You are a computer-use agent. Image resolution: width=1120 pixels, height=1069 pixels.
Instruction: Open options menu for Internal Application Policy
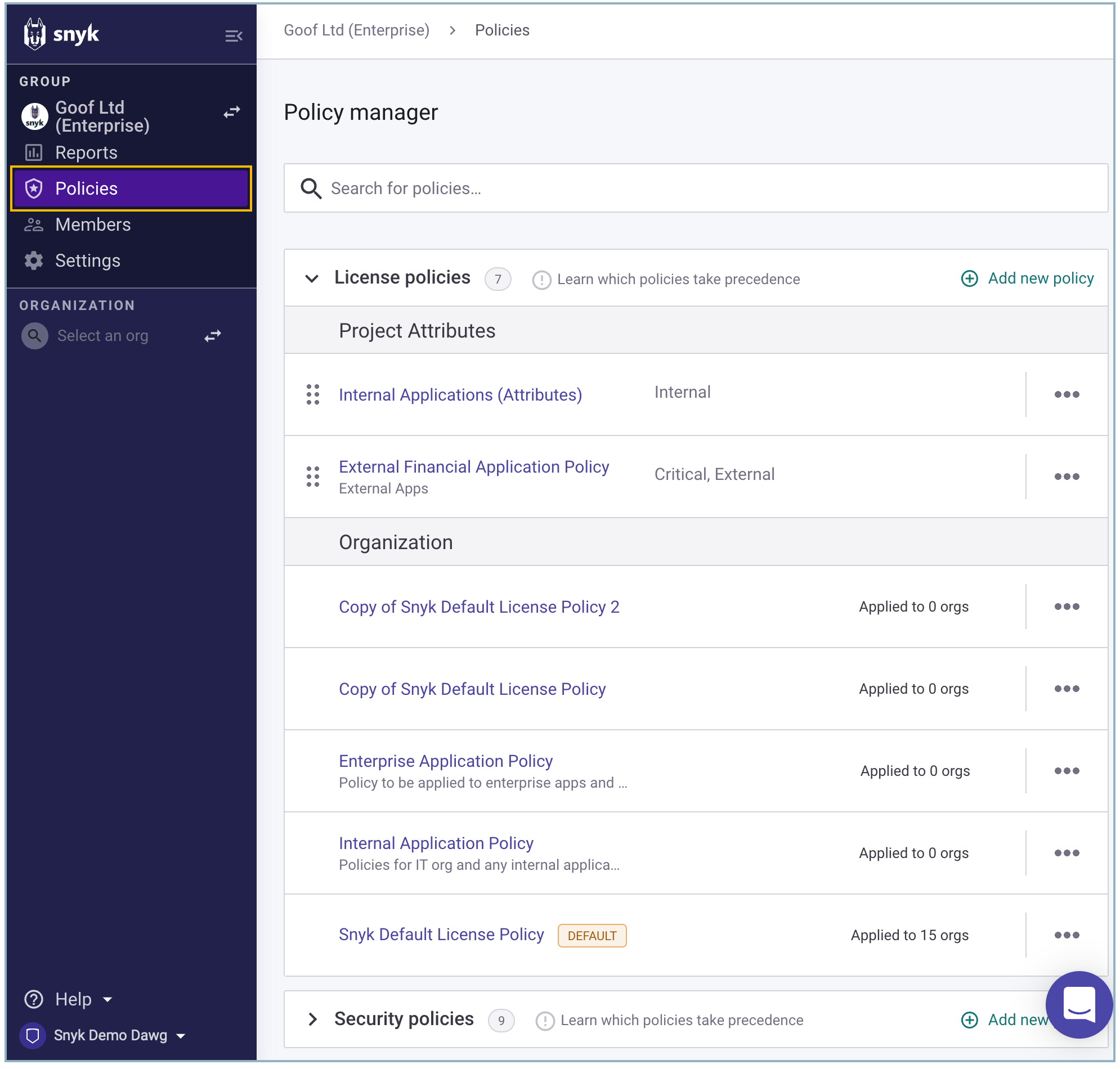pos(1067,853)
